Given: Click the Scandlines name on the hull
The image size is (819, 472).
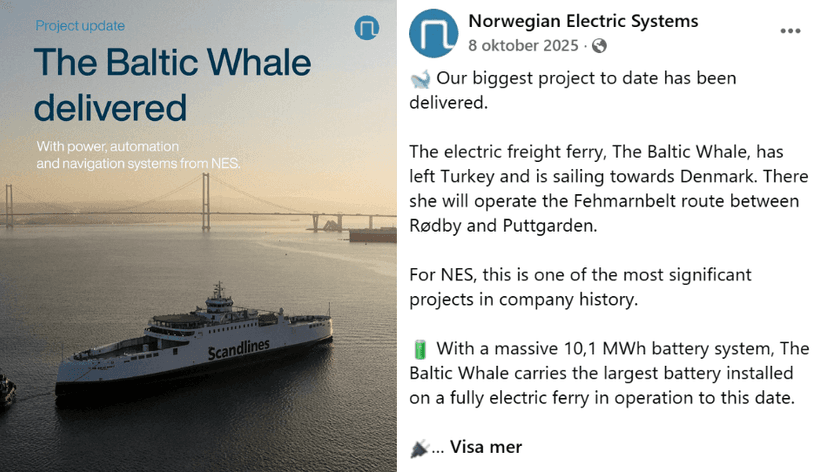Looking at the screenshot, I should tap(239, 347).
